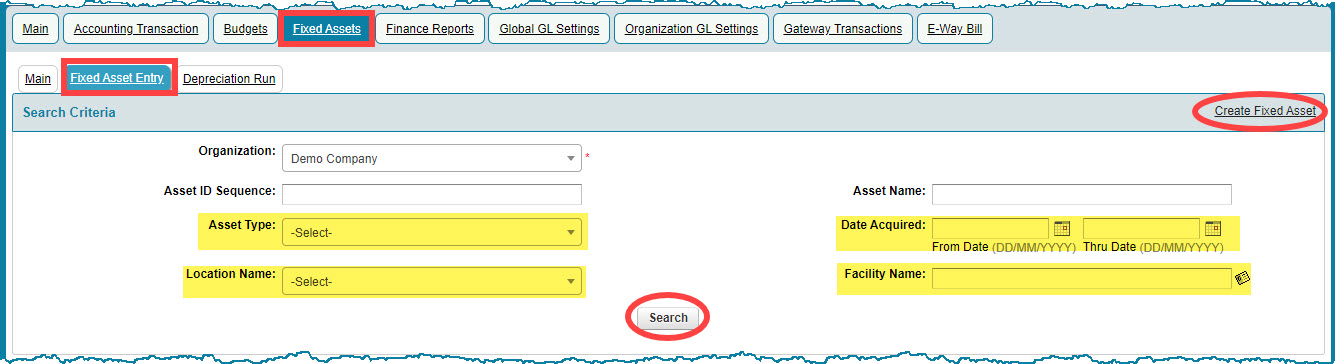Open the top-level Main tab

(35, 29)
